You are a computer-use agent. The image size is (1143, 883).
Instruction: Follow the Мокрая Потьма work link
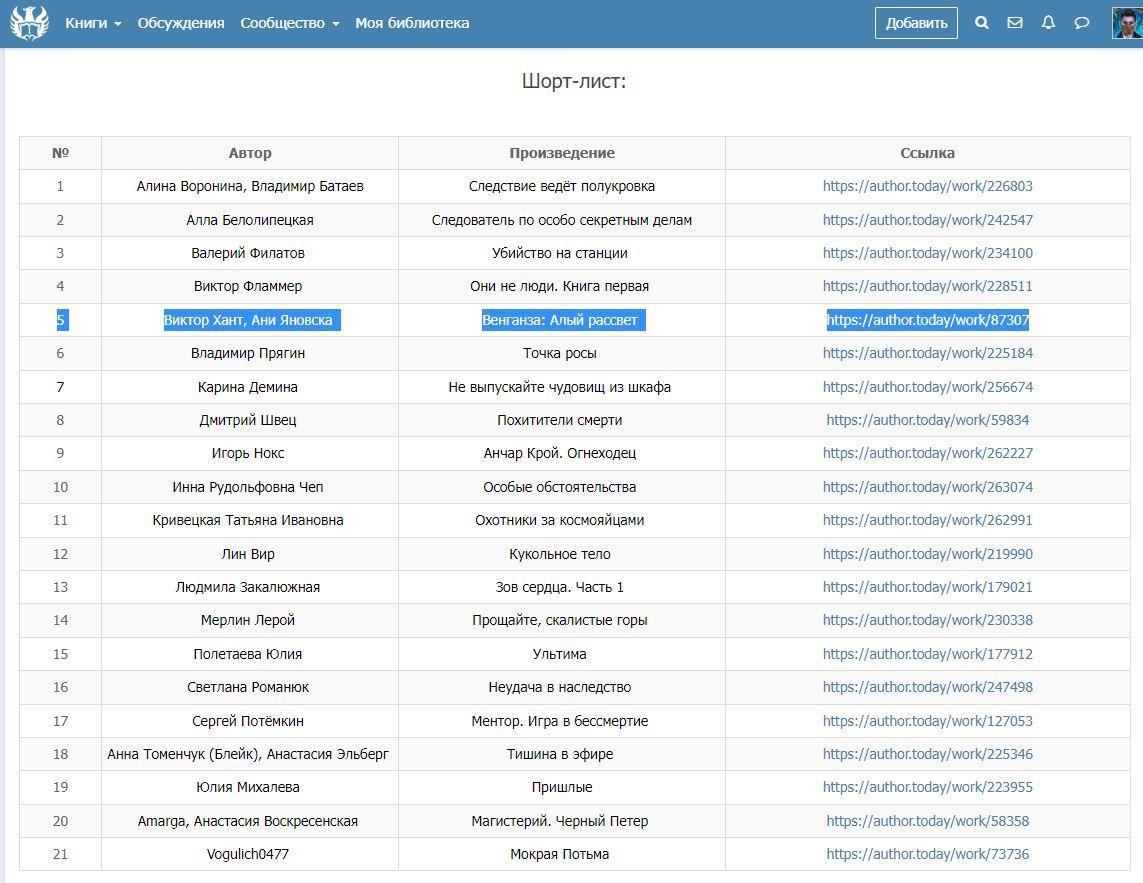927,854
